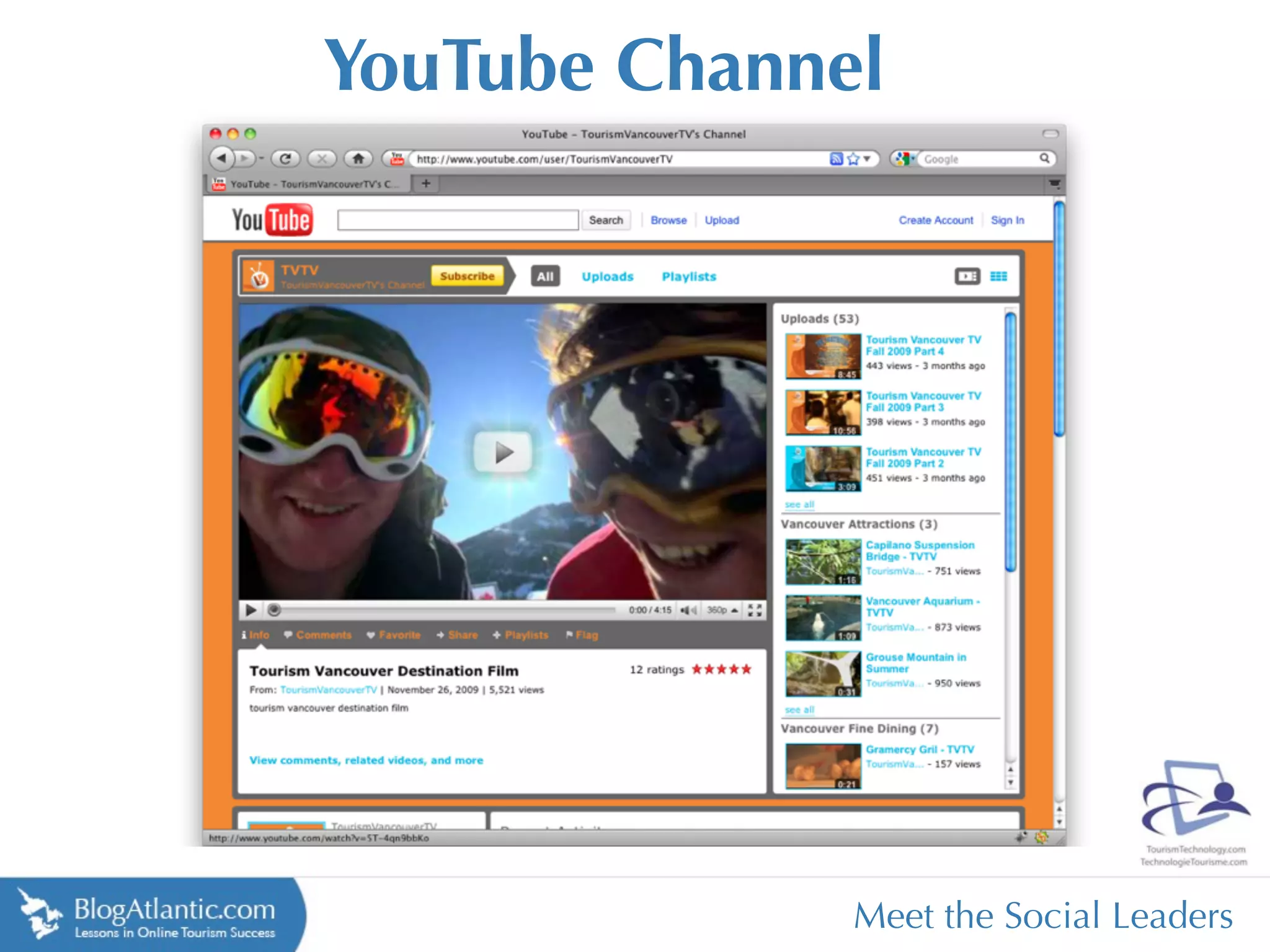Click the page scroll down arrow

[x=1059, y=822]
